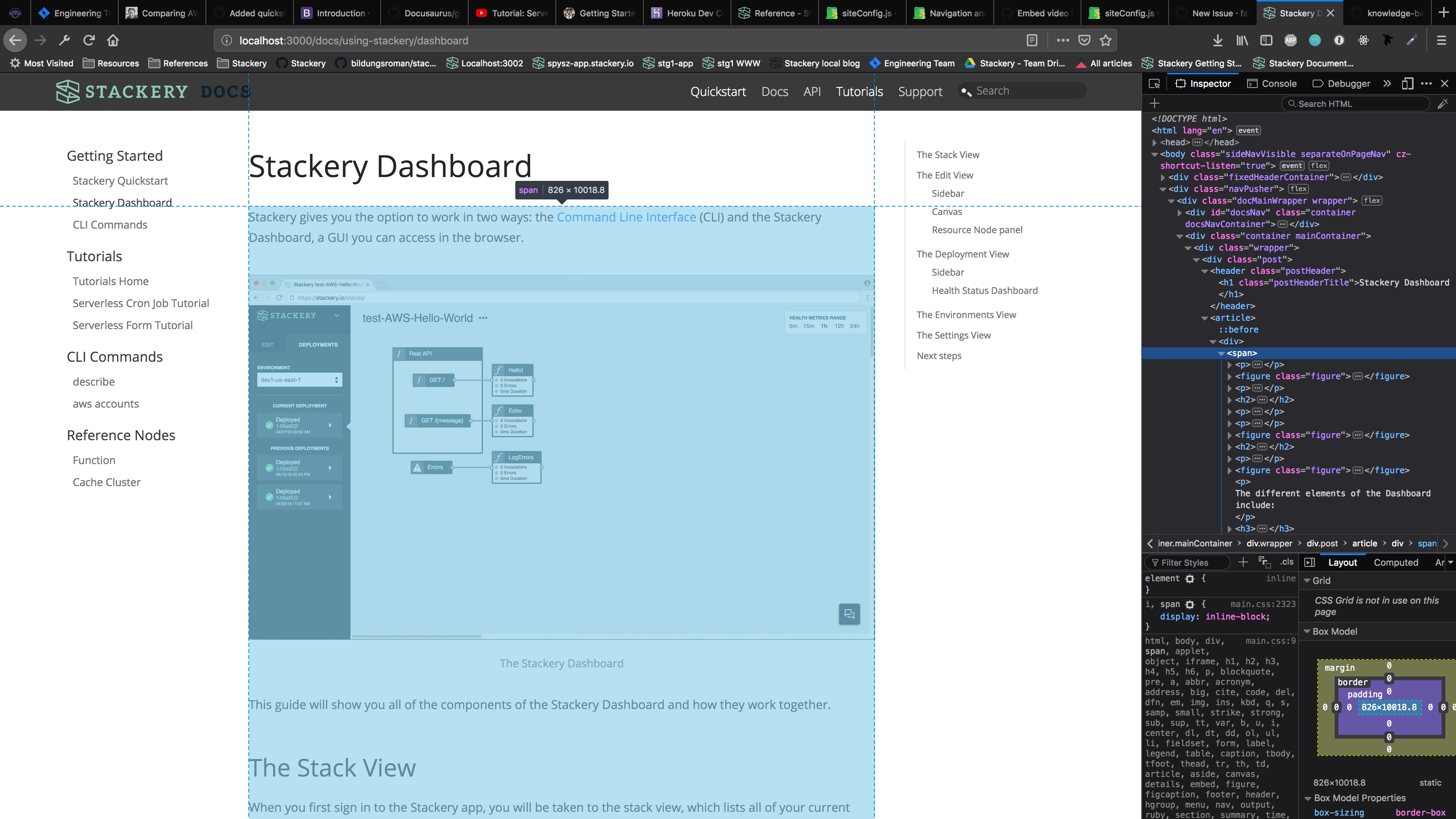Create a new node with plus icon
The image size is (1456, 819).
pos(1155,104)
